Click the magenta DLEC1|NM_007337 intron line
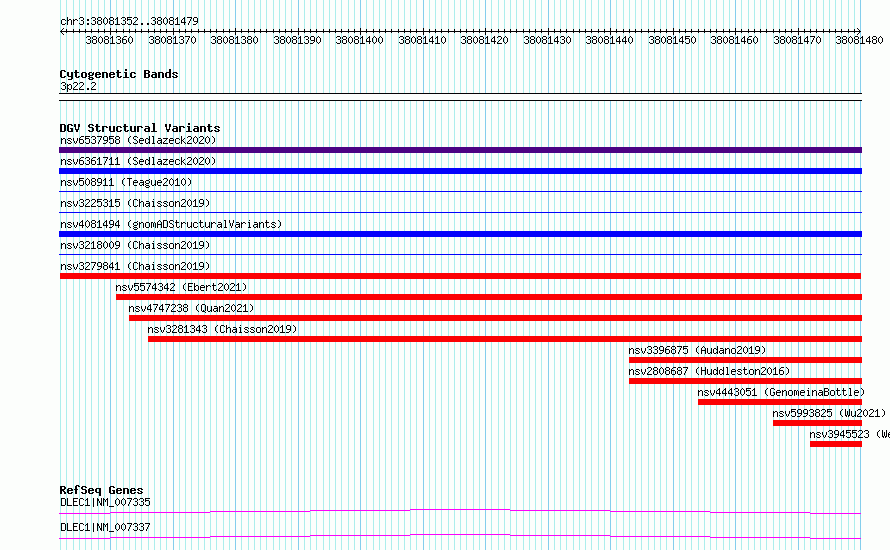Screen dimensions: 890x550 tap(460, 536)
